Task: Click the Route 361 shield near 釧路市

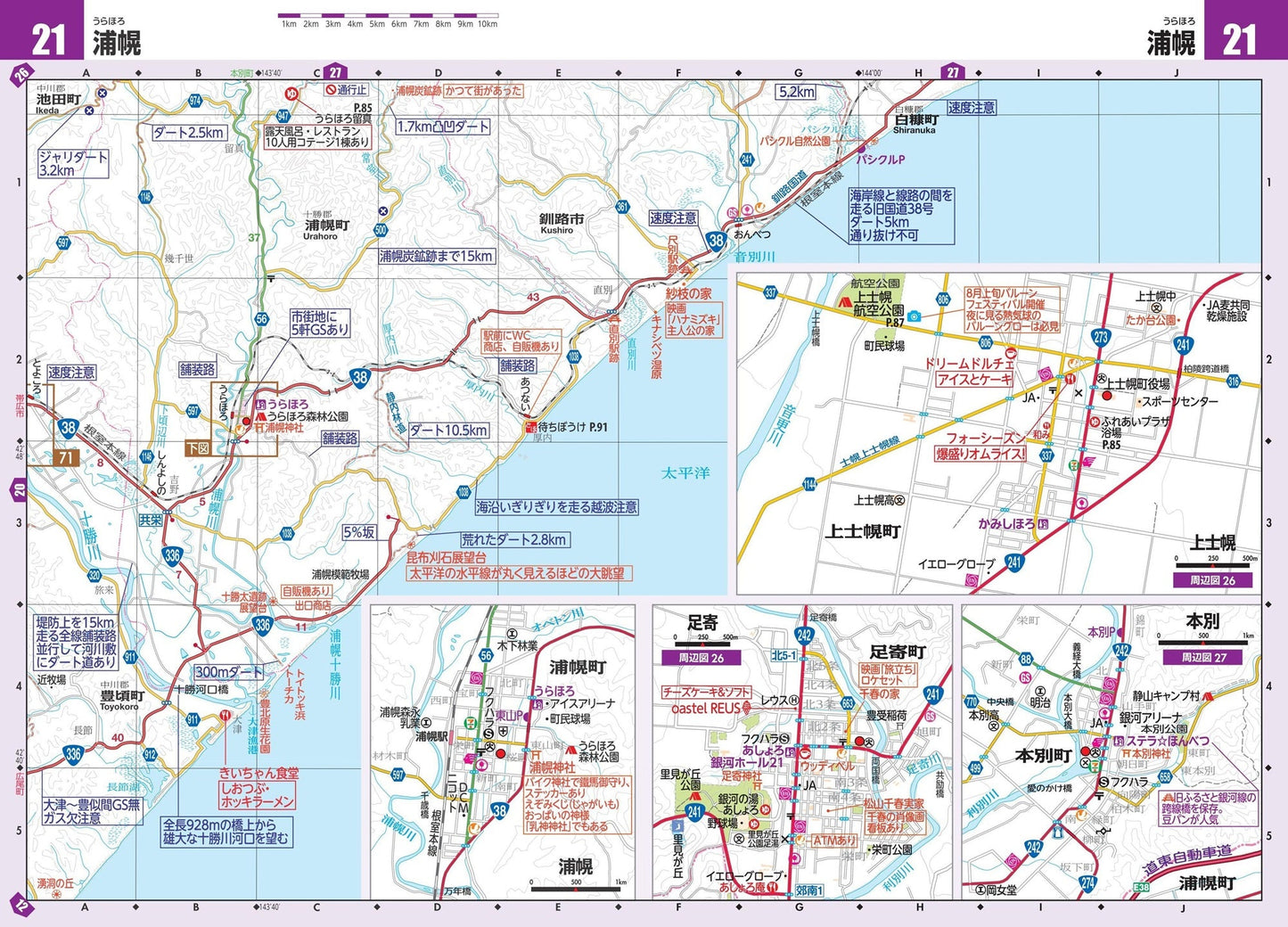Action: pos(622,207)
